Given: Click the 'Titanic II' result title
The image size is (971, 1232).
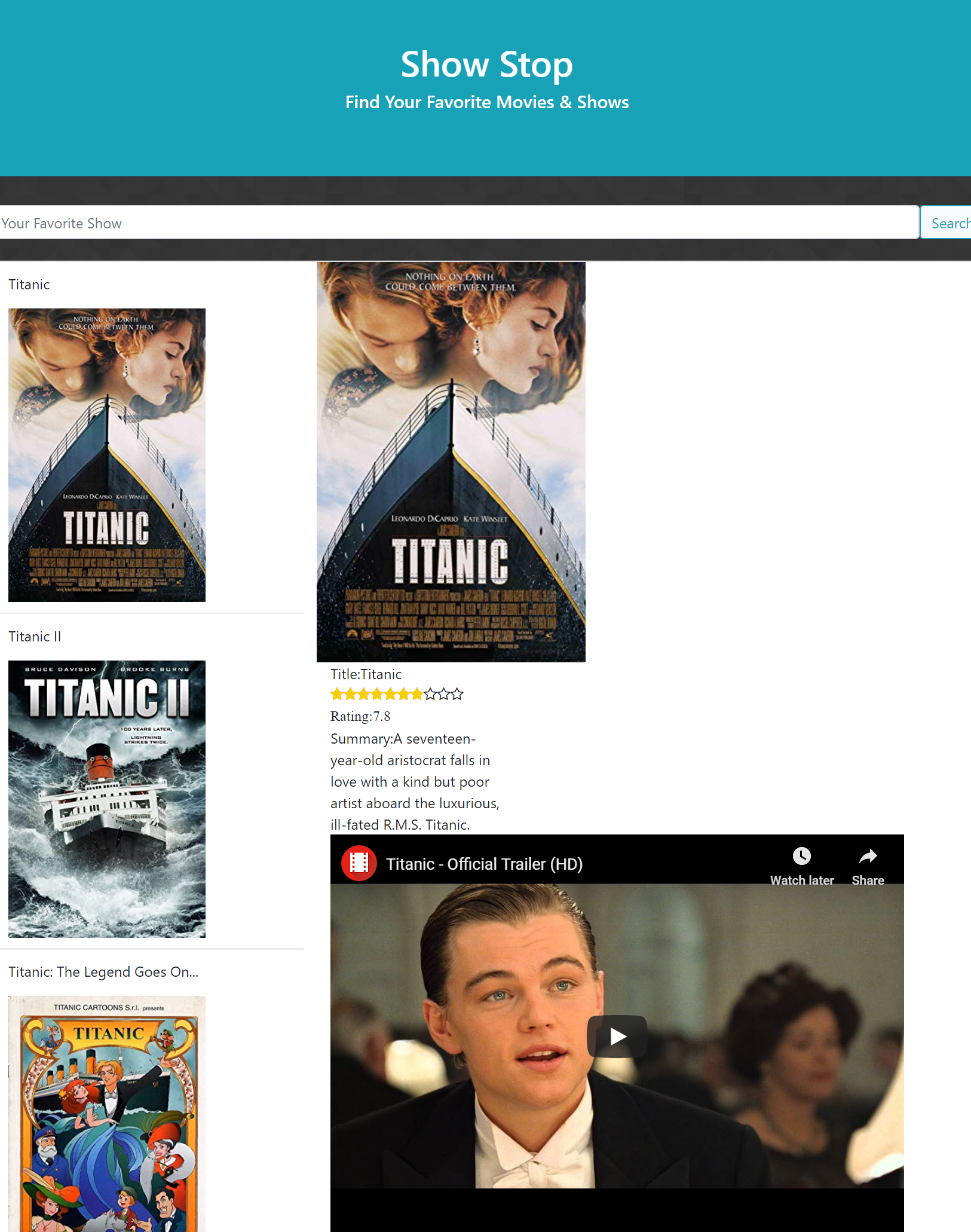Looking at the screenshot, I should tap(35, 637).
